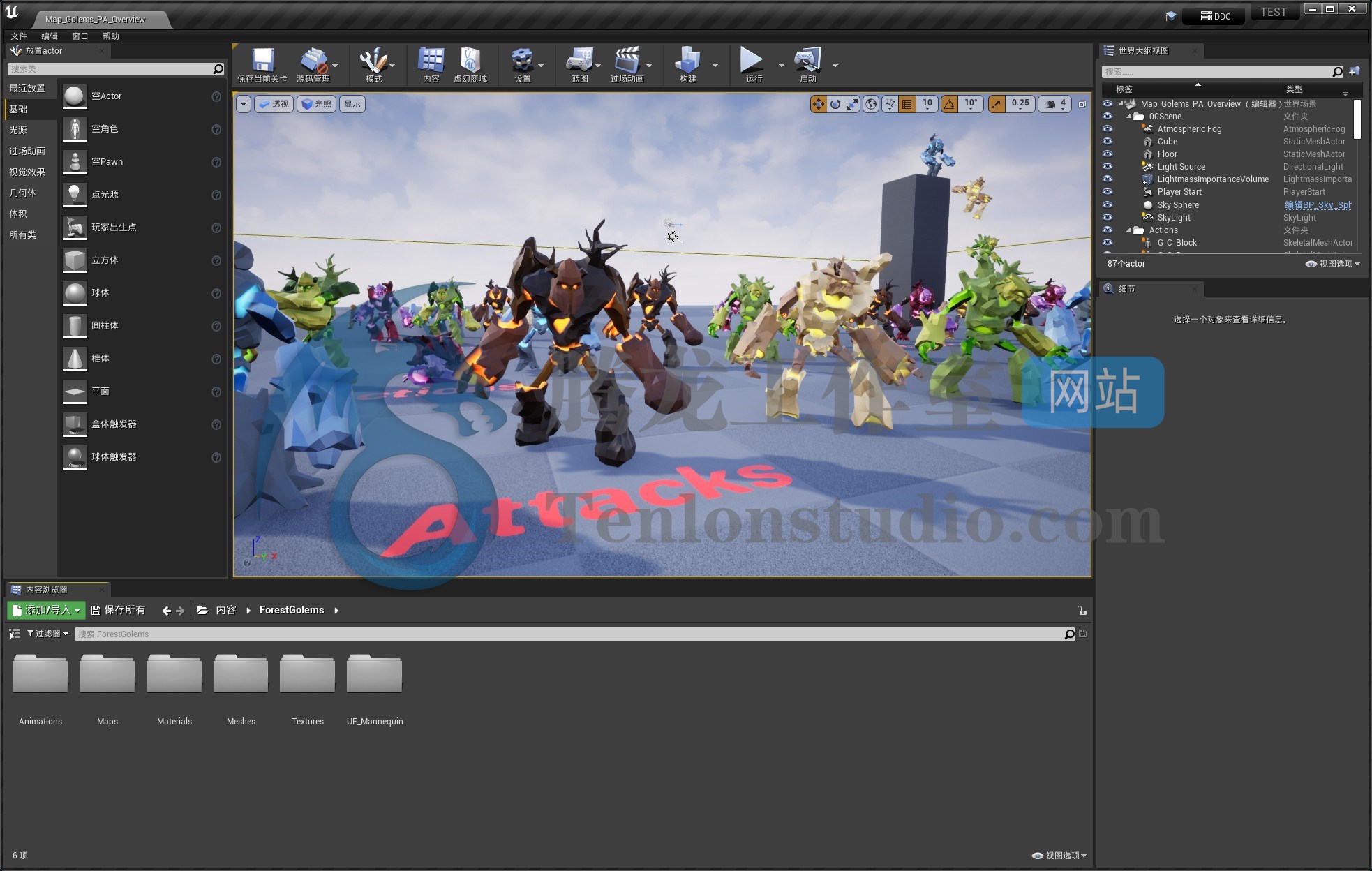Click 添加/导入 button

(x=46, y=611)
